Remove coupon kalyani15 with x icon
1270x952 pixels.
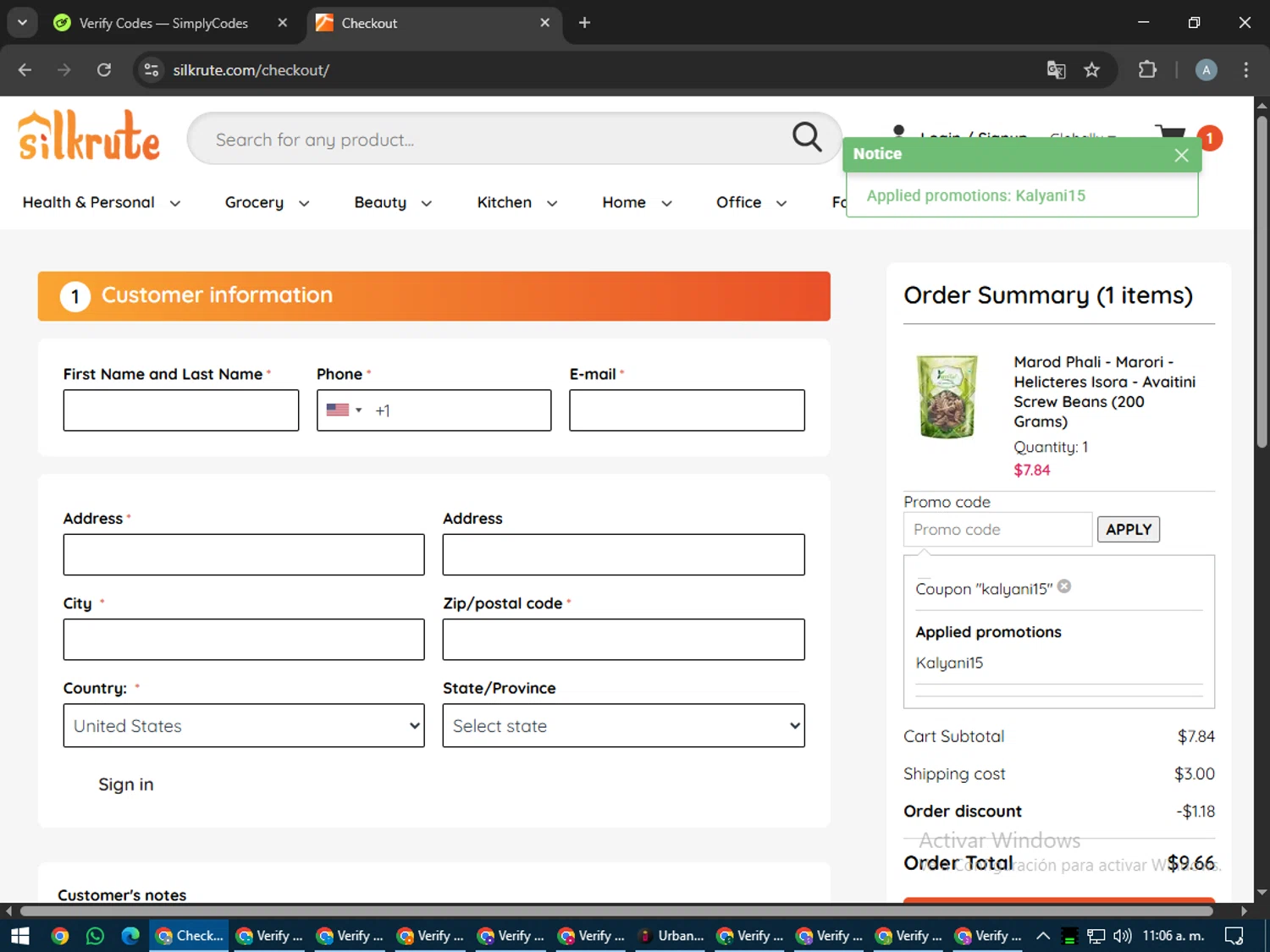pos(1064,586)
